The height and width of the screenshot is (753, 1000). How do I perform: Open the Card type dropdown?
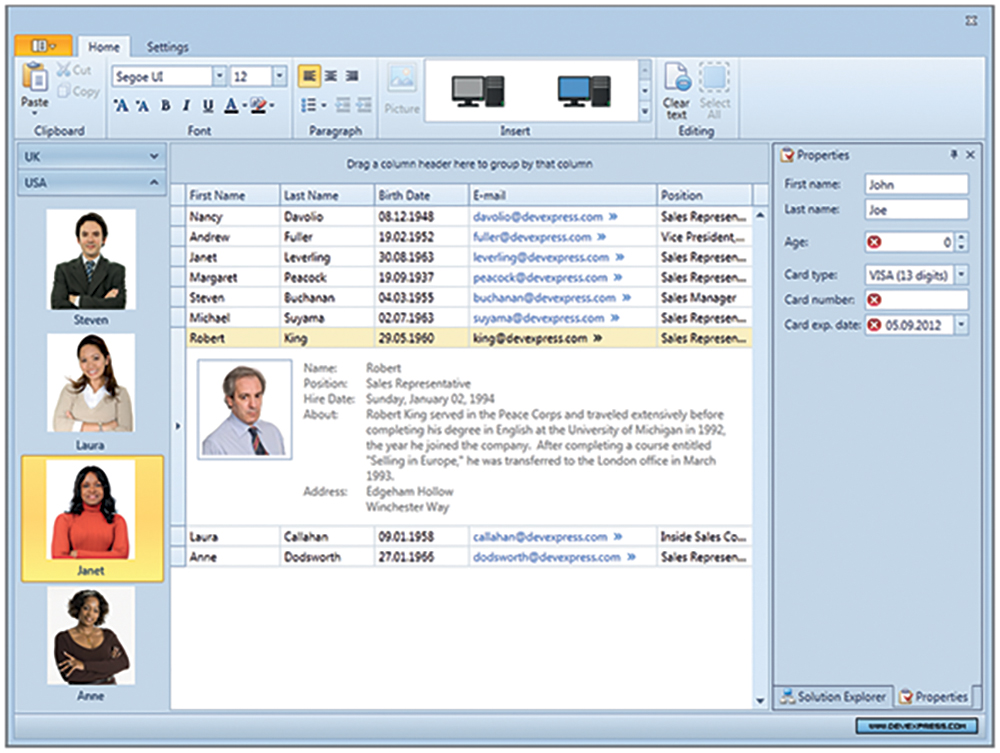click(x=962, y=274)
